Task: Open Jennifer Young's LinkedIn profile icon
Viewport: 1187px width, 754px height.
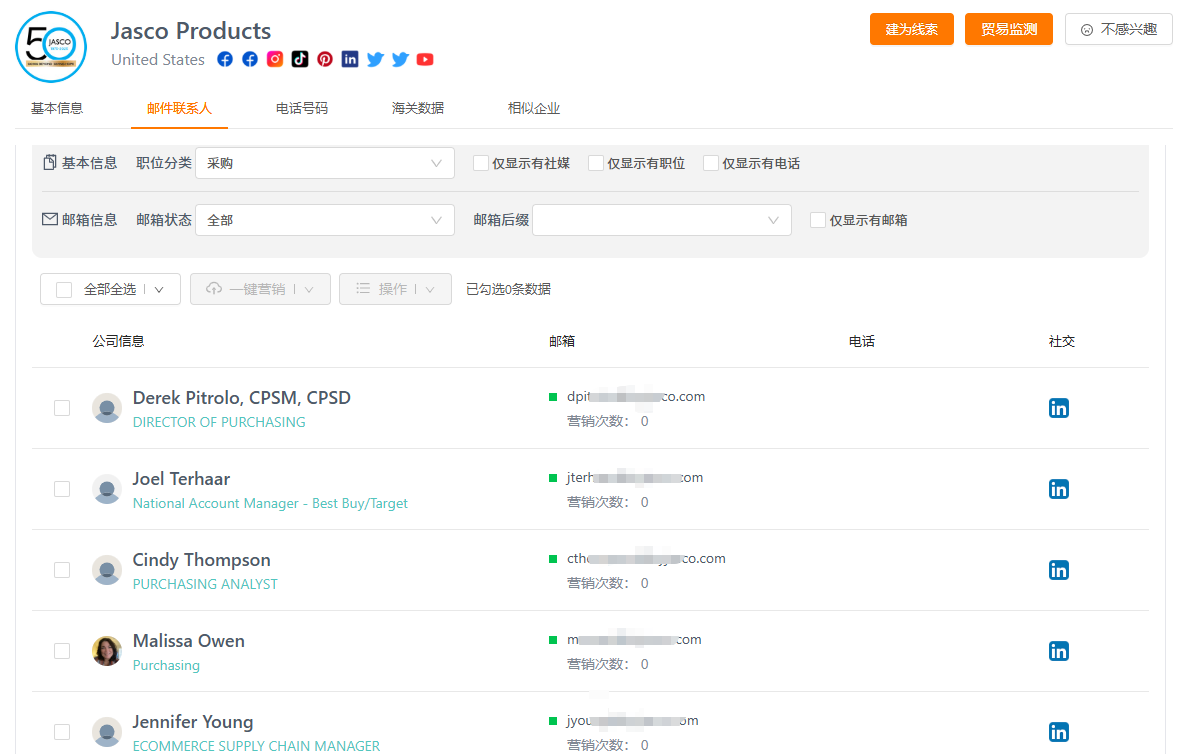Action: point(1058,732)
